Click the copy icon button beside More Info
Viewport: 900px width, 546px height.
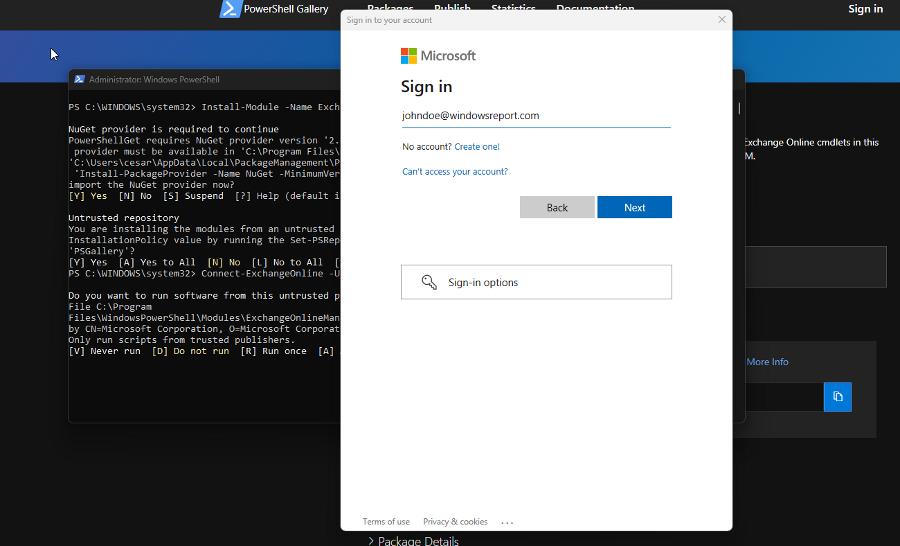pyautogui.click(x=837, y=397)
